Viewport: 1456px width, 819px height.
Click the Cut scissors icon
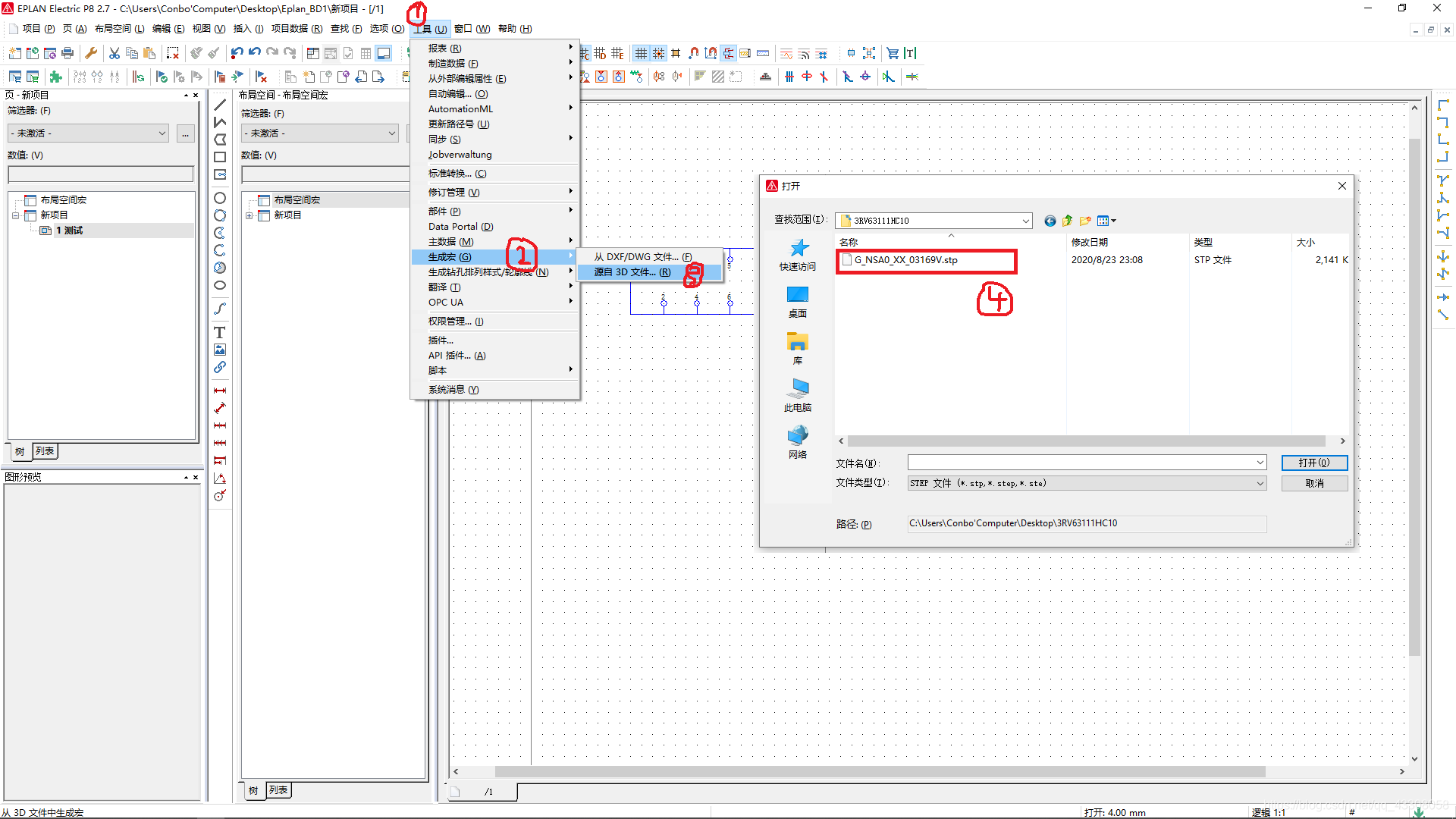[x=114, y=53]
